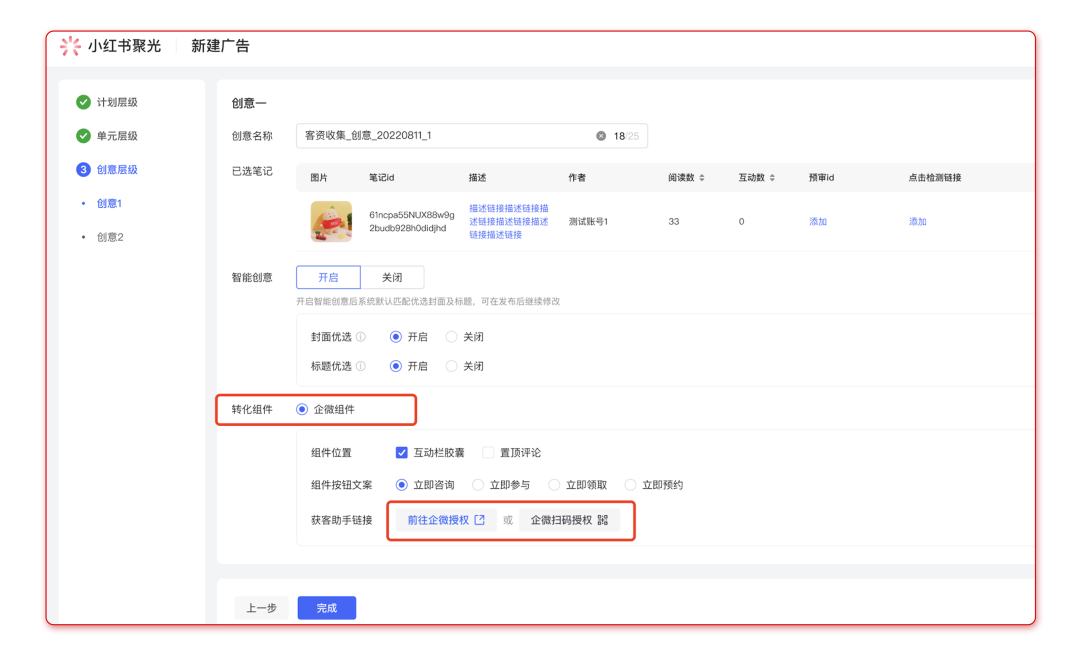Viewport: 1080px width, 668px height.
Task: Sort notes by 阅读数 column arrows
Action: [701, 178]
